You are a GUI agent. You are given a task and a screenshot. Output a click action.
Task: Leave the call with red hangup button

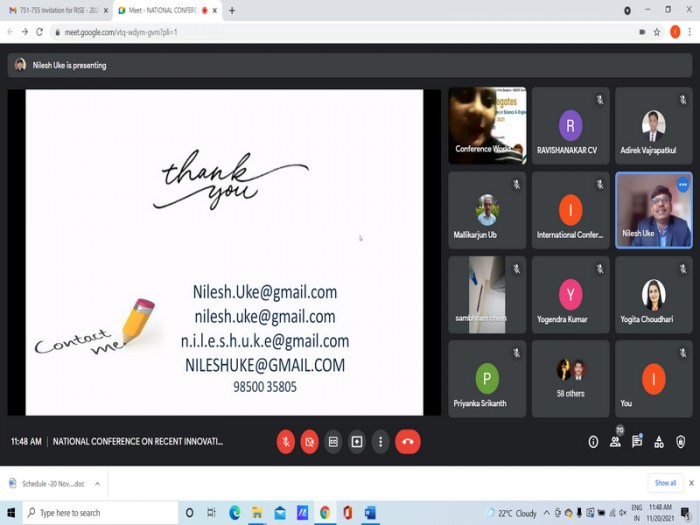click(408, 442)
